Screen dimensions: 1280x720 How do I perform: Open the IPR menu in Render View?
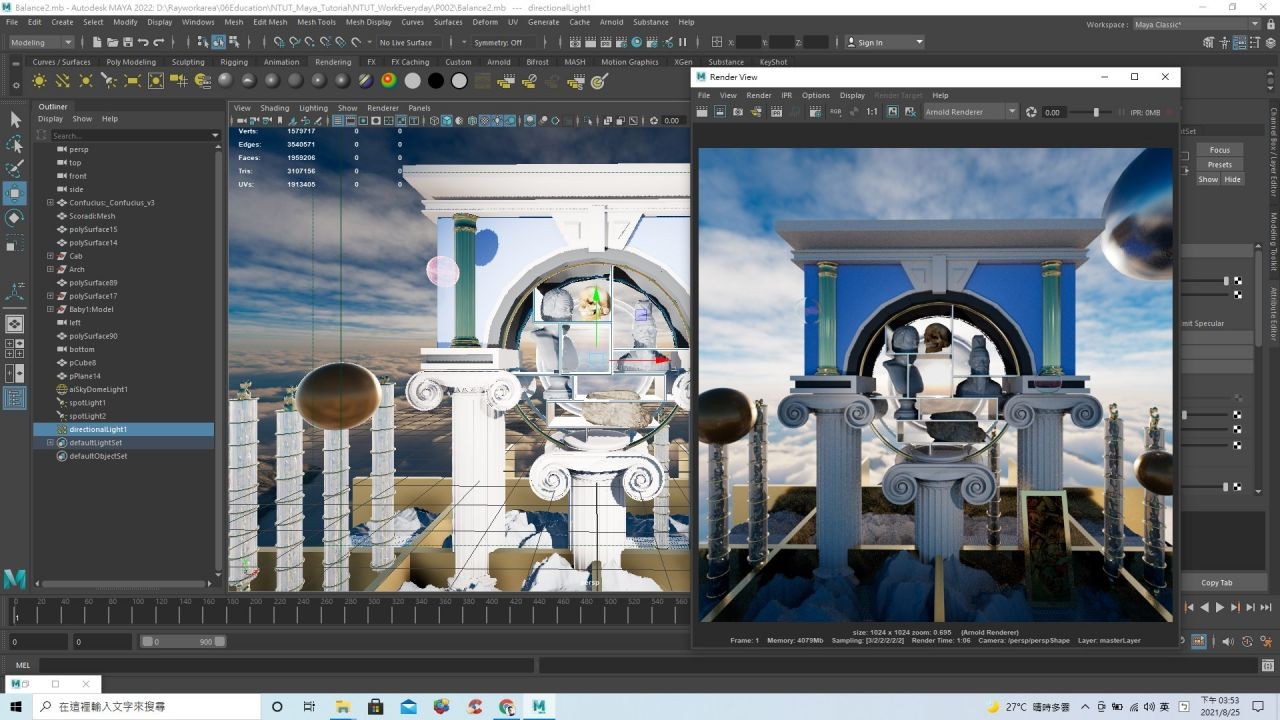[786, 95]
